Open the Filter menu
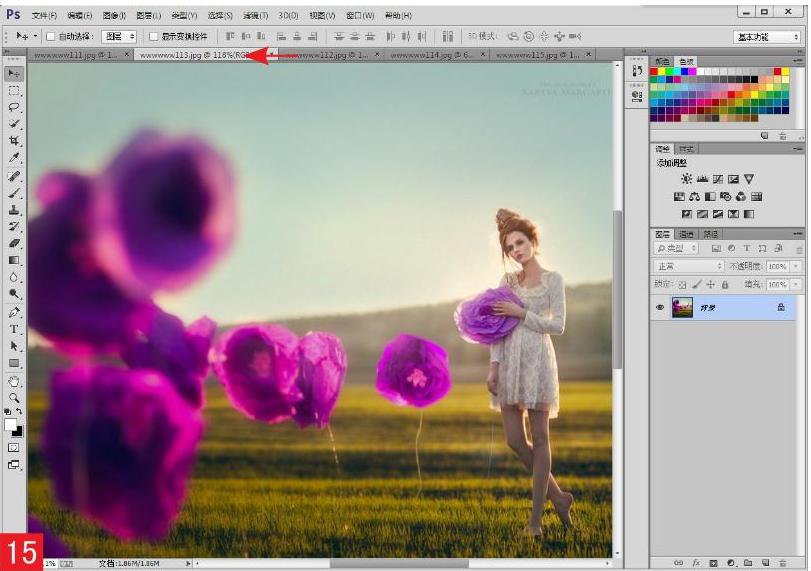The width and height of the screenshot is (811, 571). tap(256, 16)
